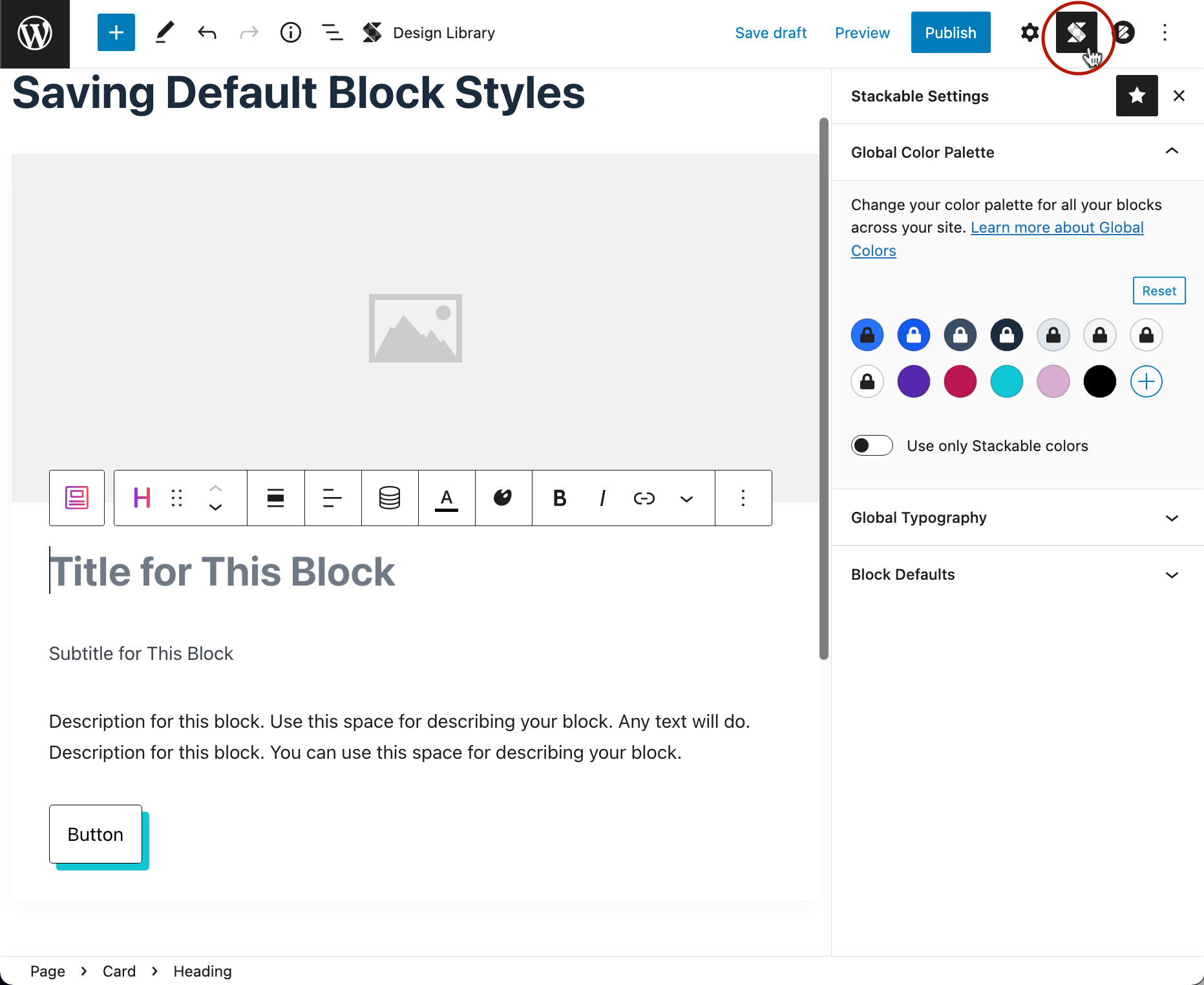Open the text color A icon
This screenshot has height=985, width=1204.
click(447, 498)
